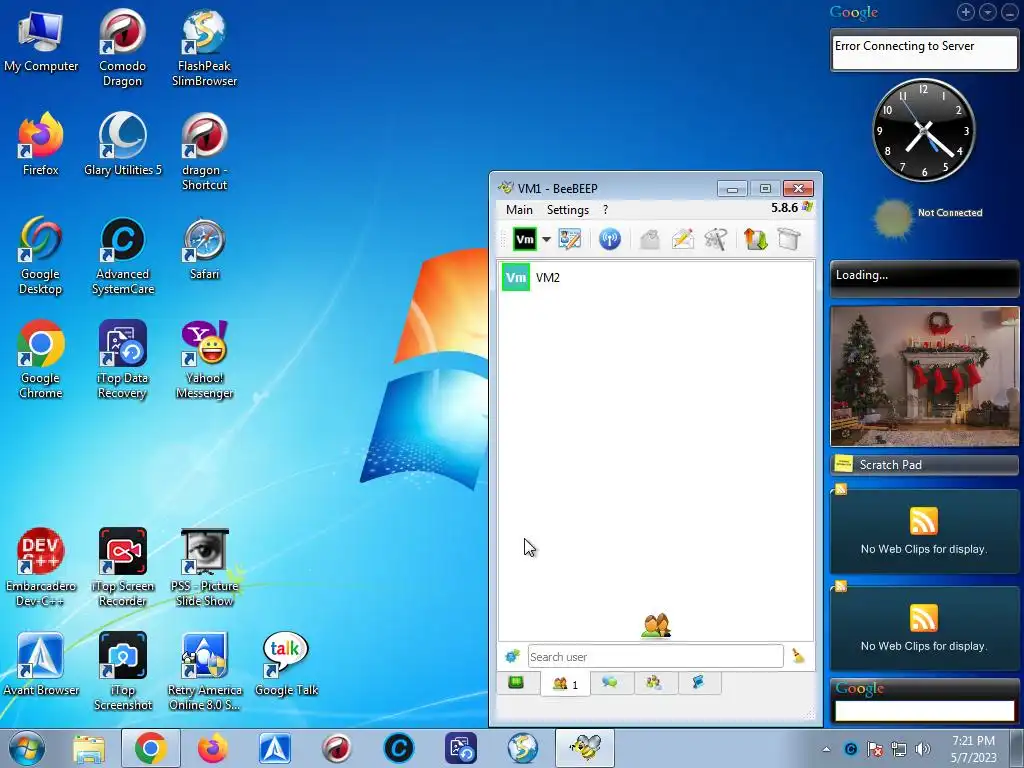Switch to the green home tab in BeeBEEP
The image size is (1024, 768).
pyautogui.click(x=516, y=683)
